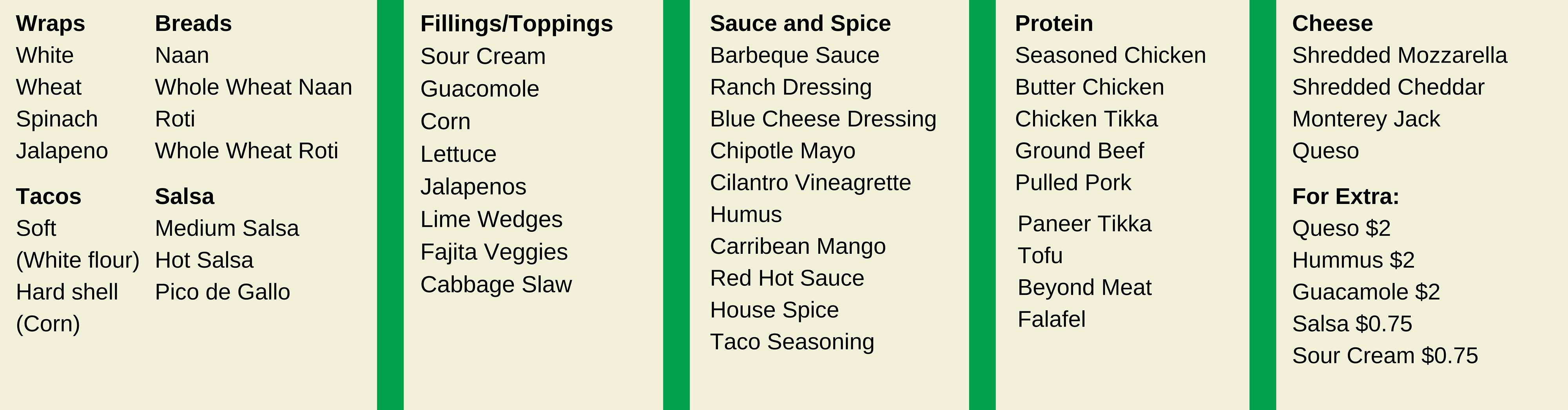
Task: Pick Hard shell taco option
Action: pyautogui.click(x=67, y=293)
